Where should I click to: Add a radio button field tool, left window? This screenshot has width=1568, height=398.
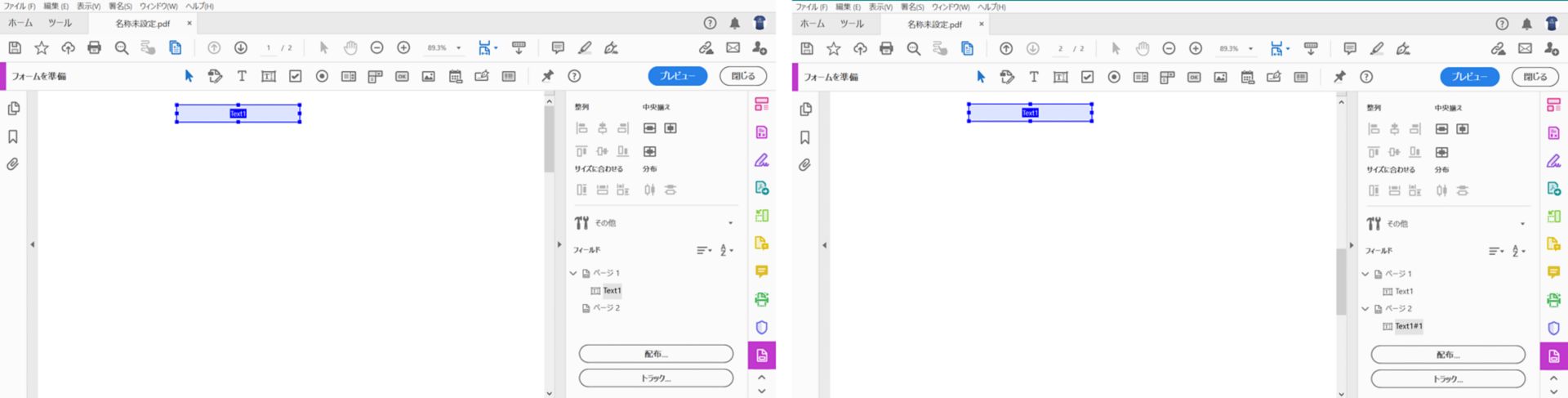(322, 76)
